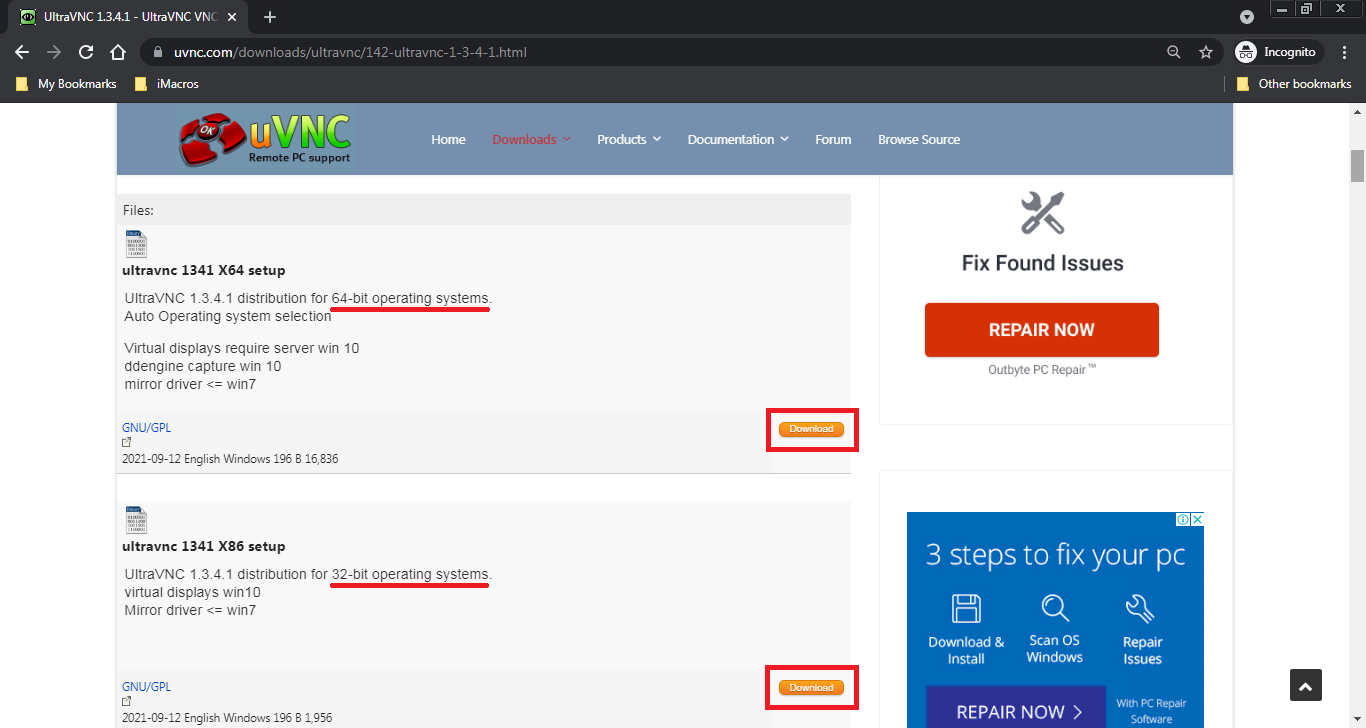This screenshot has width=1366, height=728.
Task: Click the REPAIR NOW red ad button
Action: [1041, 330]
